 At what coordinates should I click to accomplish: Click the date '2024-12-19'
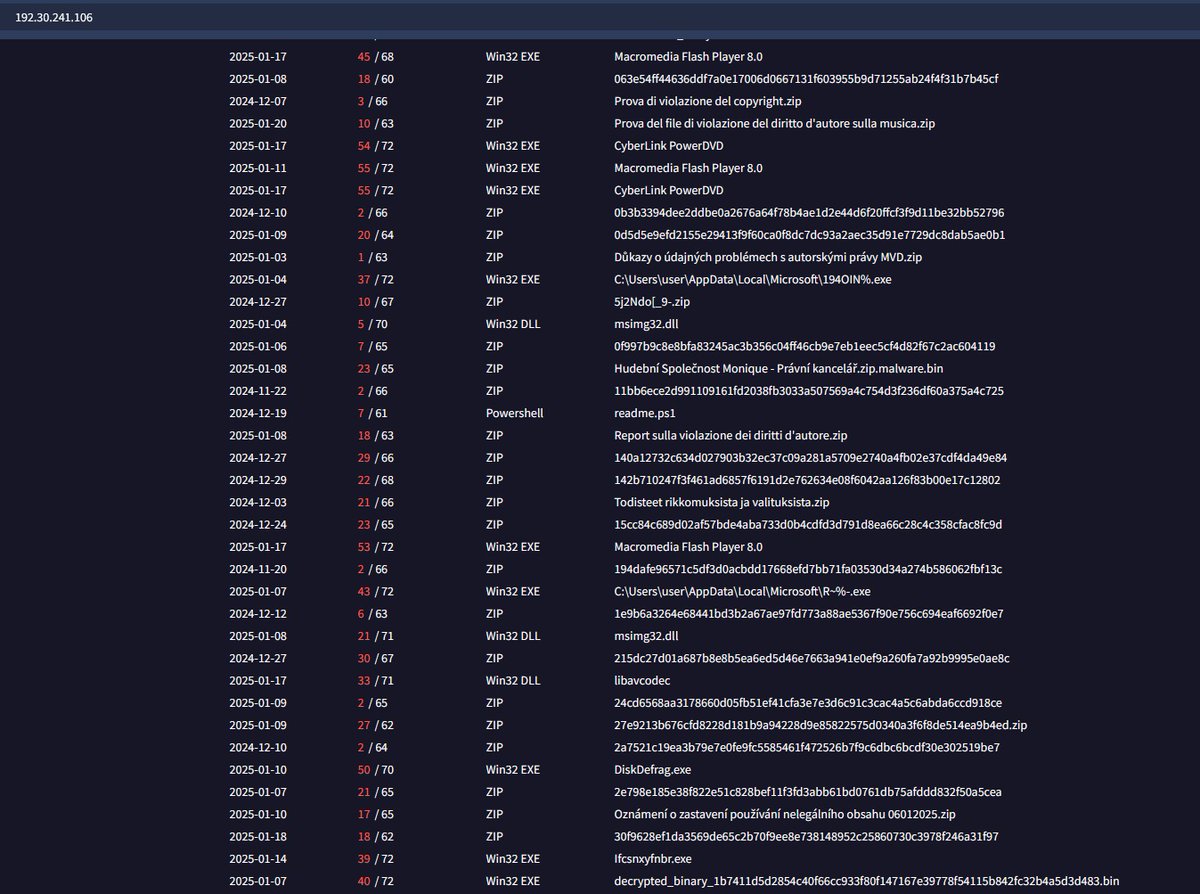(258, 413)
